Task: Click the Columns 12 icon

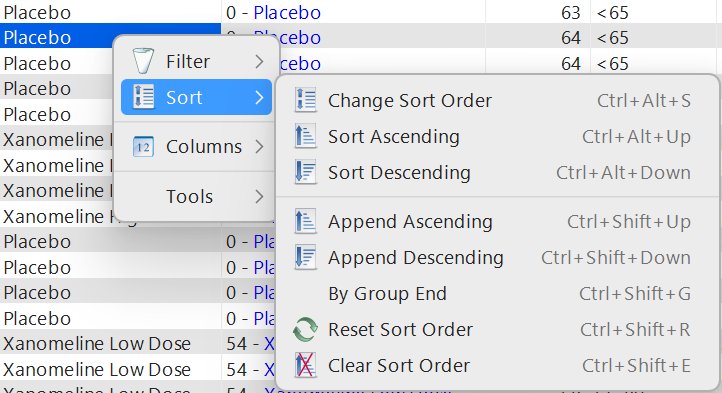Action: [143, 147]
